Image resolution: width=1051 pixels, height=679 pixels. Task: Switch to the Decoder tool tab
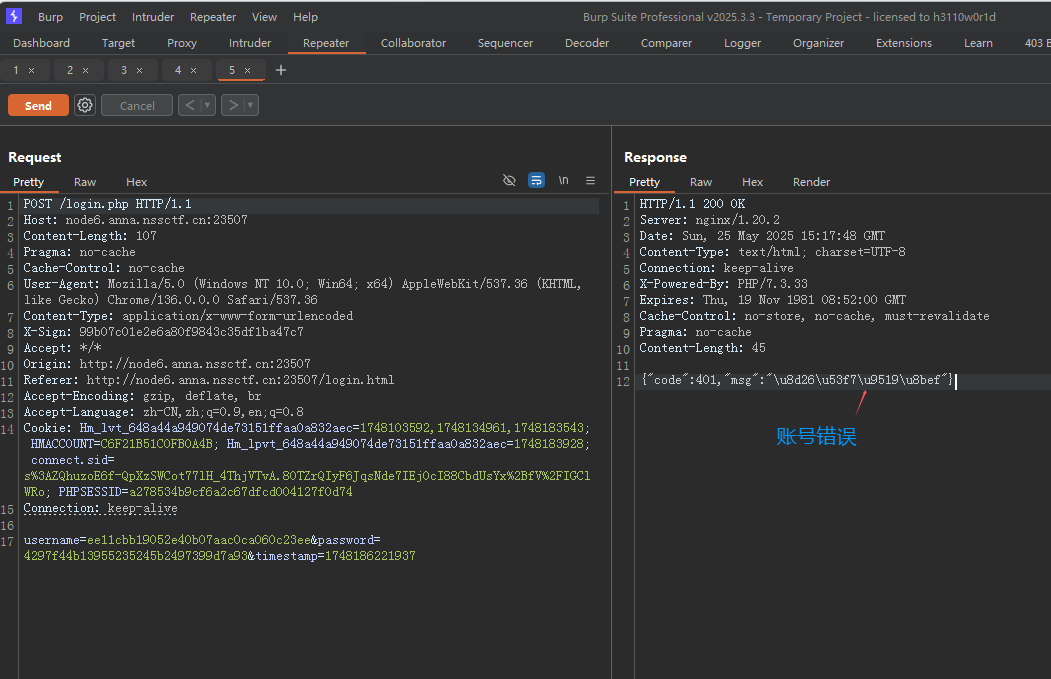click(x=587, y=43)
